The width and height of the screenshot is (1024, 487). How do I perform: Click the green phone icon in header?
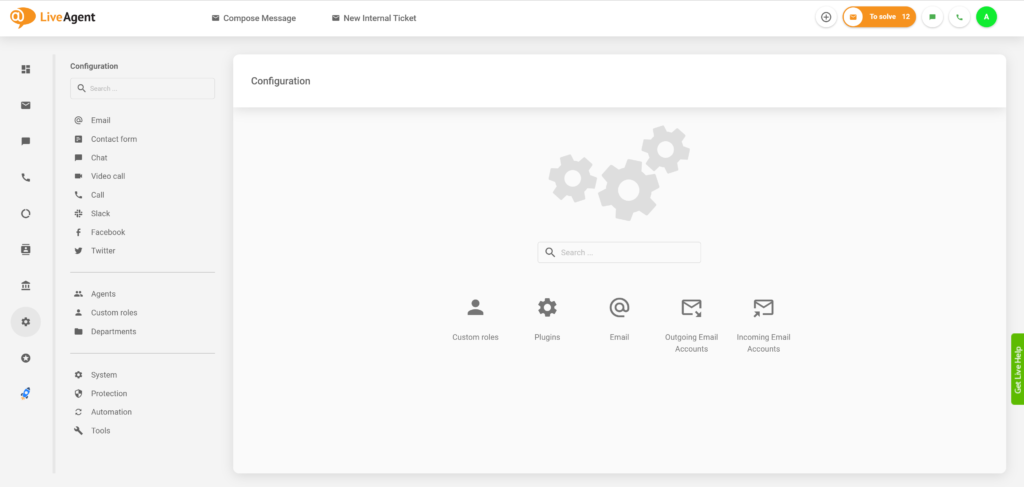coord(959,17)
